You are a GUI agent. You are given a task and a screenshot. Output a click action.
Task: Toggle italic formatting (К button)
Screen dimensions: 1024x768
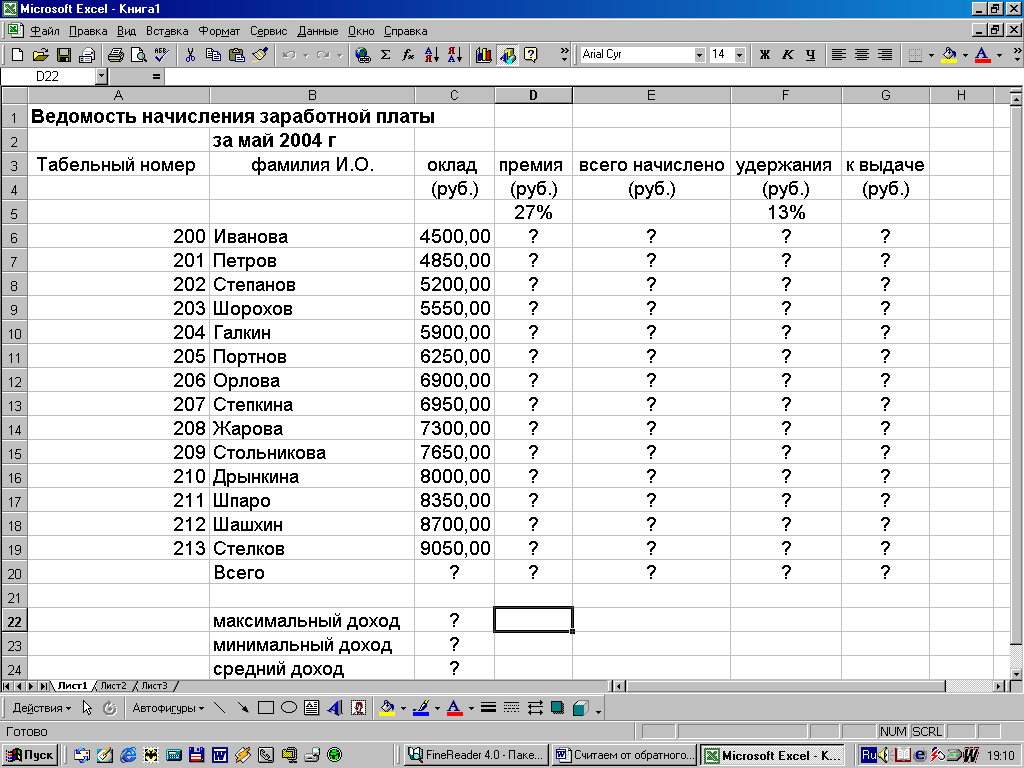pyautogui.click(x=788, y=55)
